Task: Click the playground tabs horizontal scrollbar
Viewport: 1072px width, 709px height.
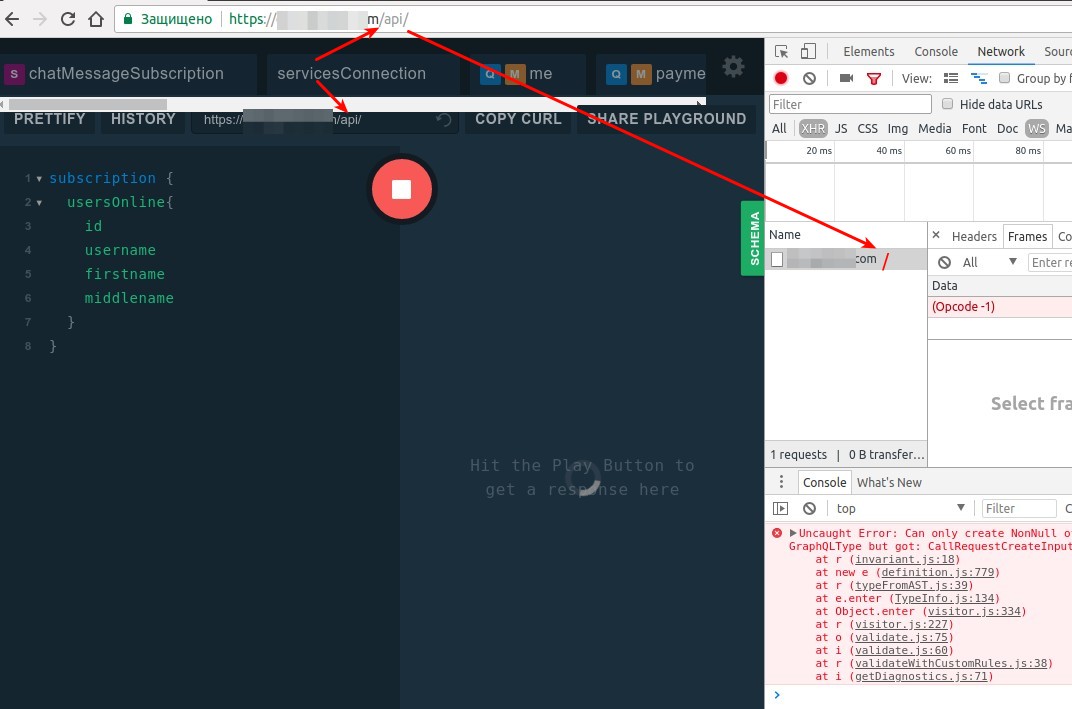Action: click(88, 105)
